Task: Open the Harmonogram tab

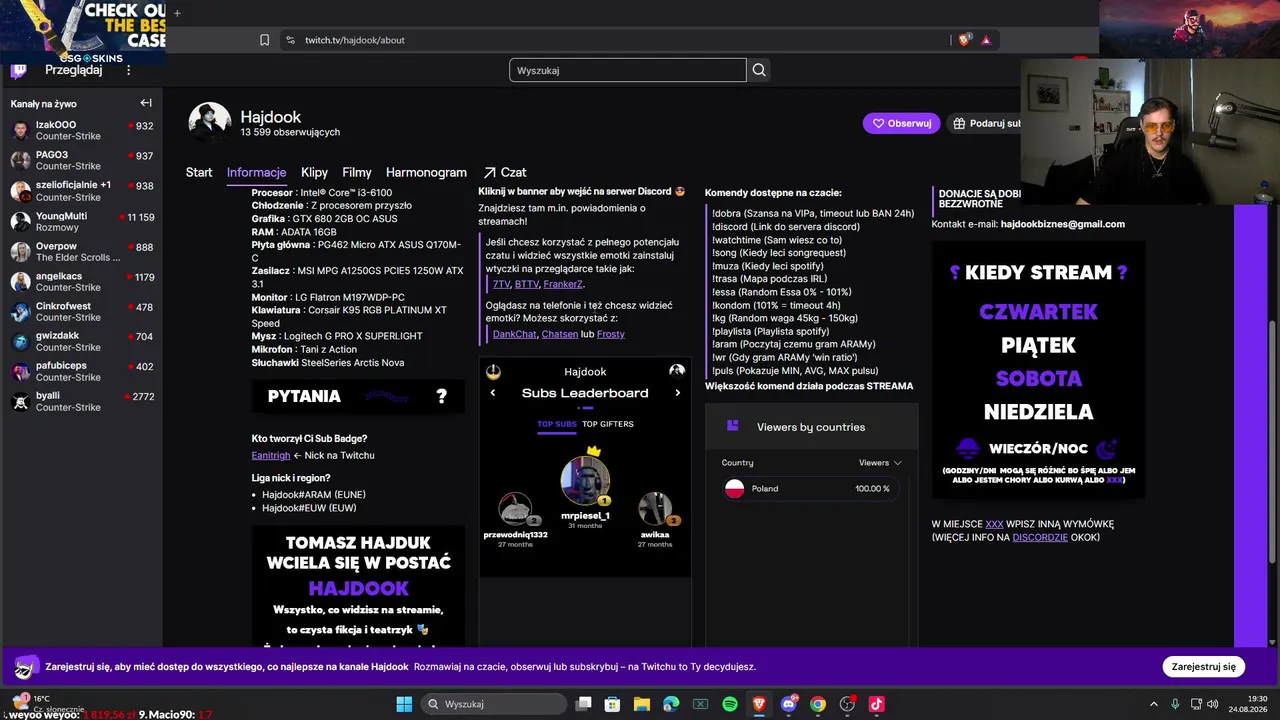Action: coord(426,172)
